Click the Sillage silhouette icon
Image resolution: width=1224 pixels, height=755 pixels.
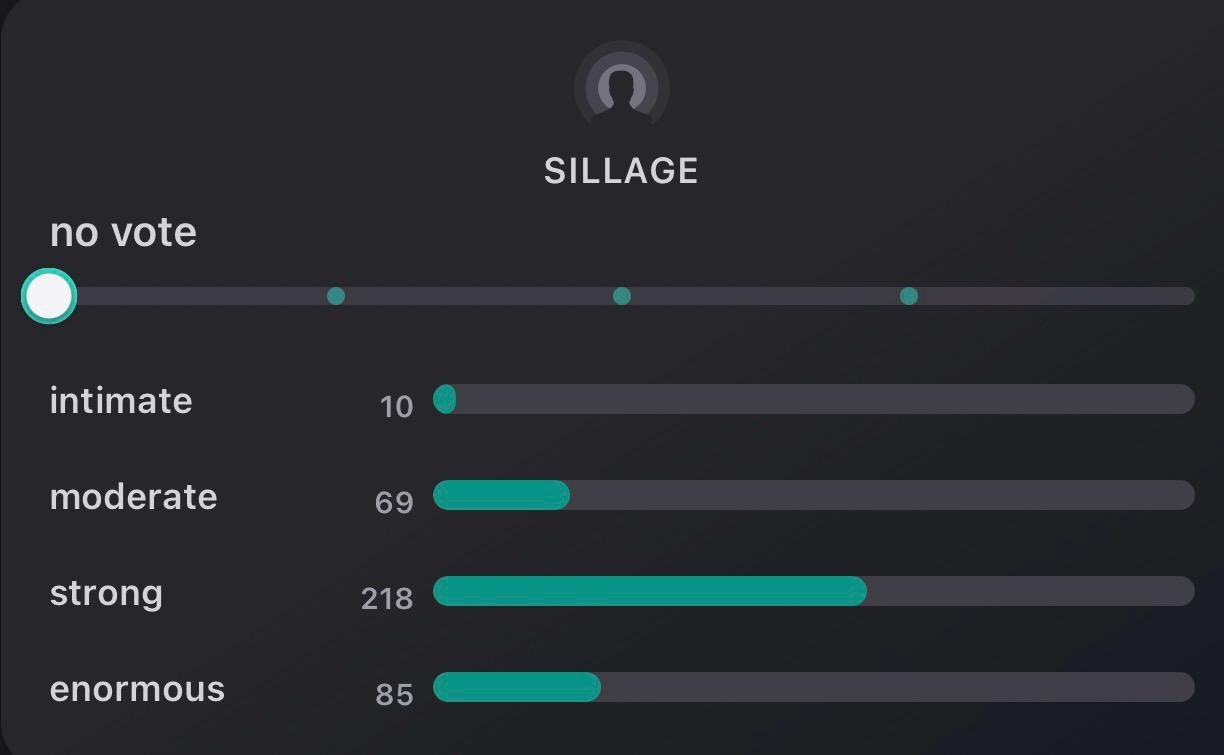click(621, 87)
